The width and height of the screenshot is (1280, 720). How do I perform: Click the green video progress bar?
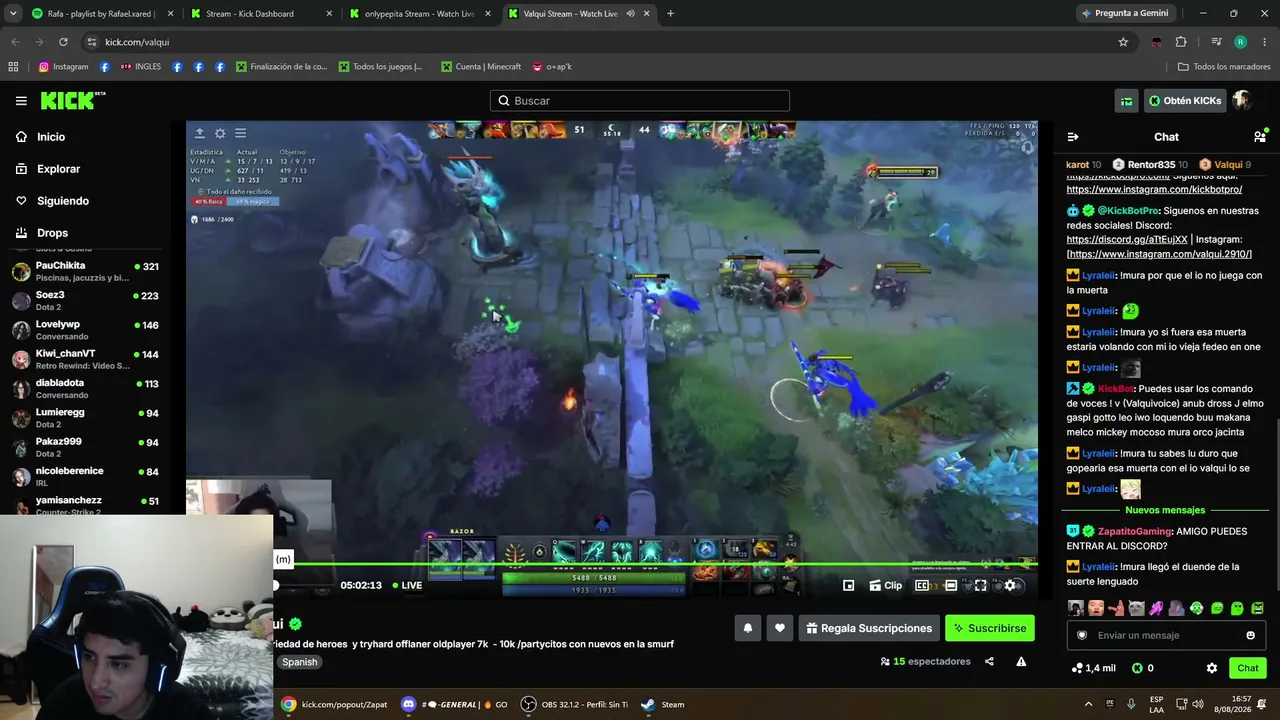655,565
